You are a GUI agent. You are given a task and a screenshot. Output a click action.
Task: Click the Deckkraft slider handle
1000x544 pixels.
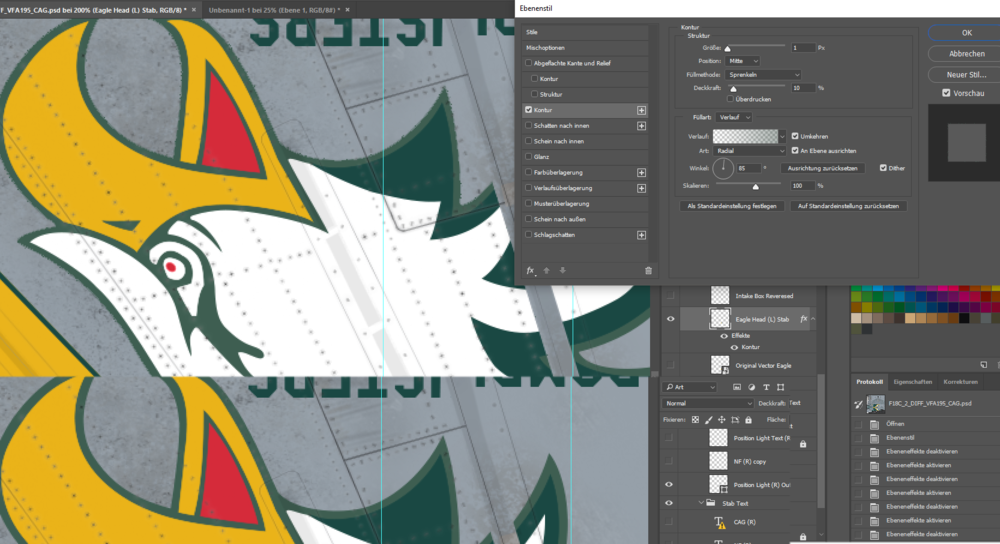733,89
